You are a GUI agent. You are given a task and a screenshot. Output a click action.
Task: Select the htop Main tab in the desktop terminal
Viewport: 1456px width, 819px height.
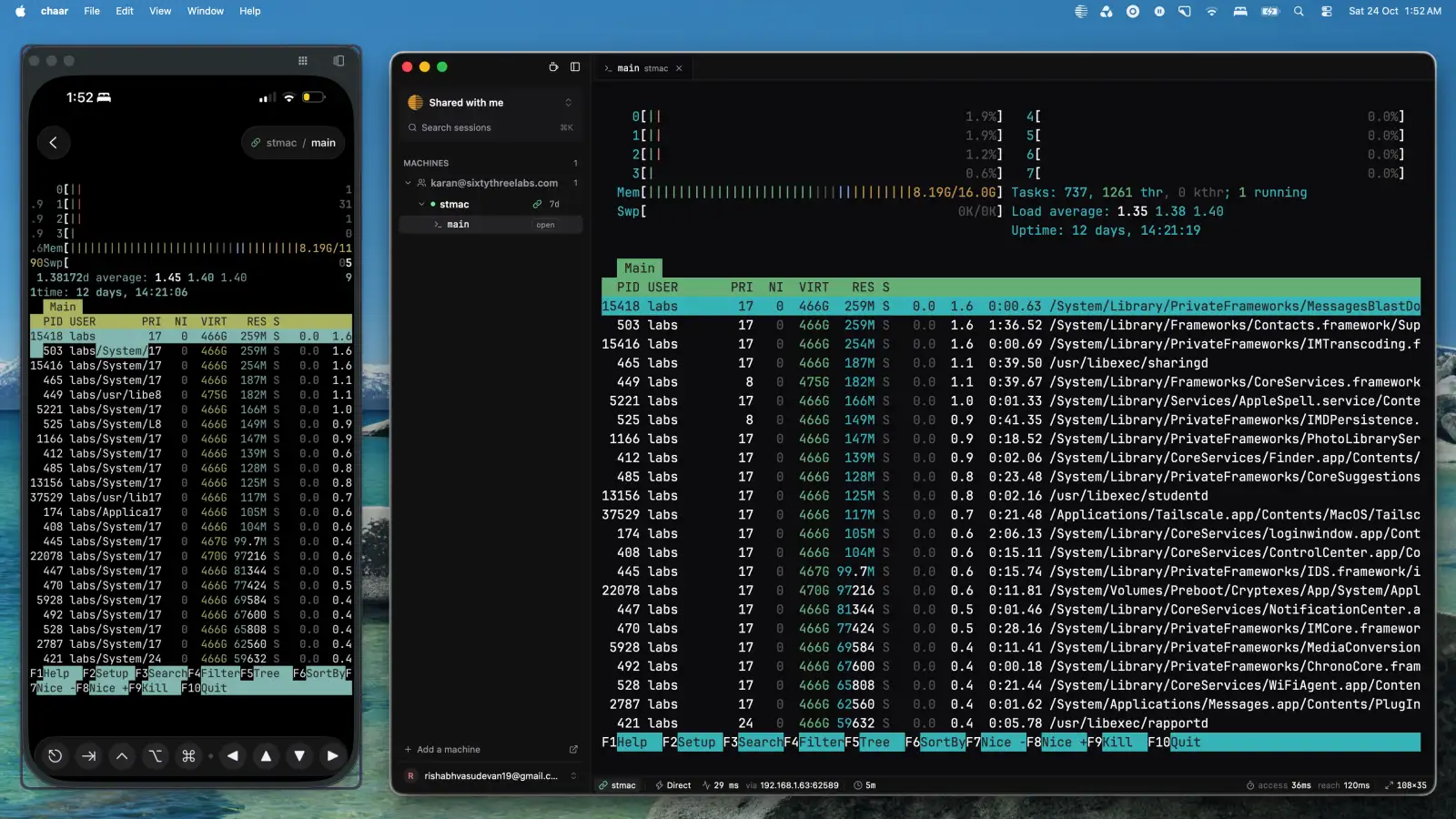(640, 268)
